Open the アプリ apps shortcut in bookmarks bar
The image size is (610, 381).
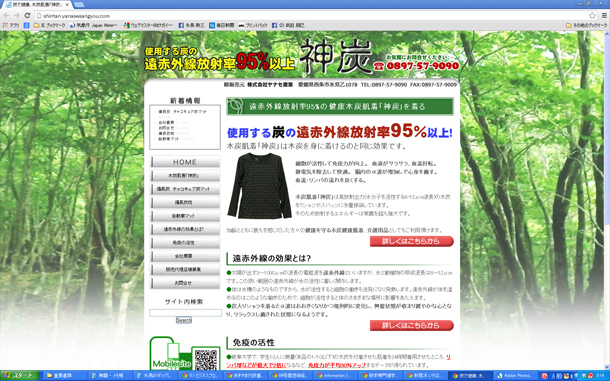point(11,25)
